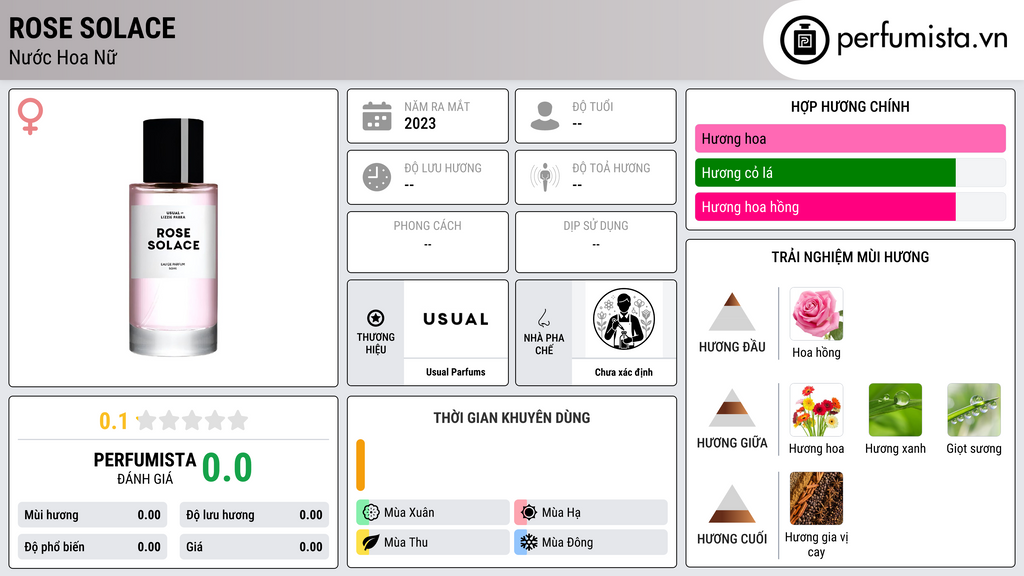
Task: Click the orange recommended time bar
Action: click(360, 465)
